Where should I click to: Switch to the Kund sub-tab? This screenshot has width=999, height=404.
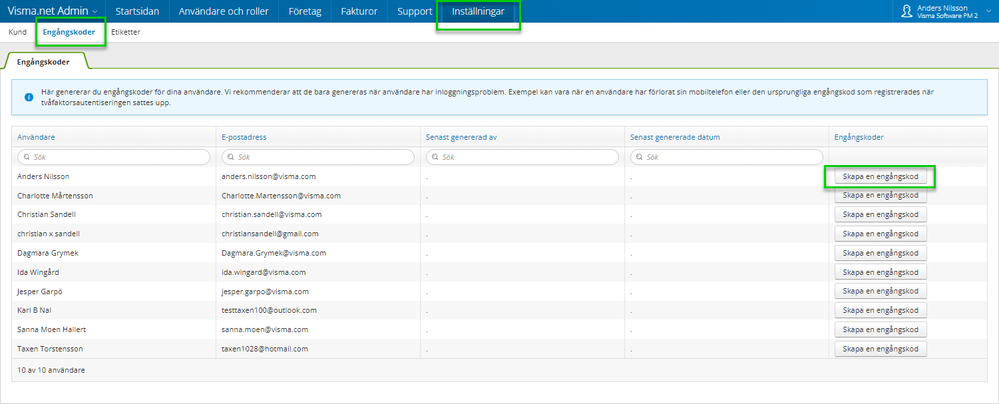[17, 32]
